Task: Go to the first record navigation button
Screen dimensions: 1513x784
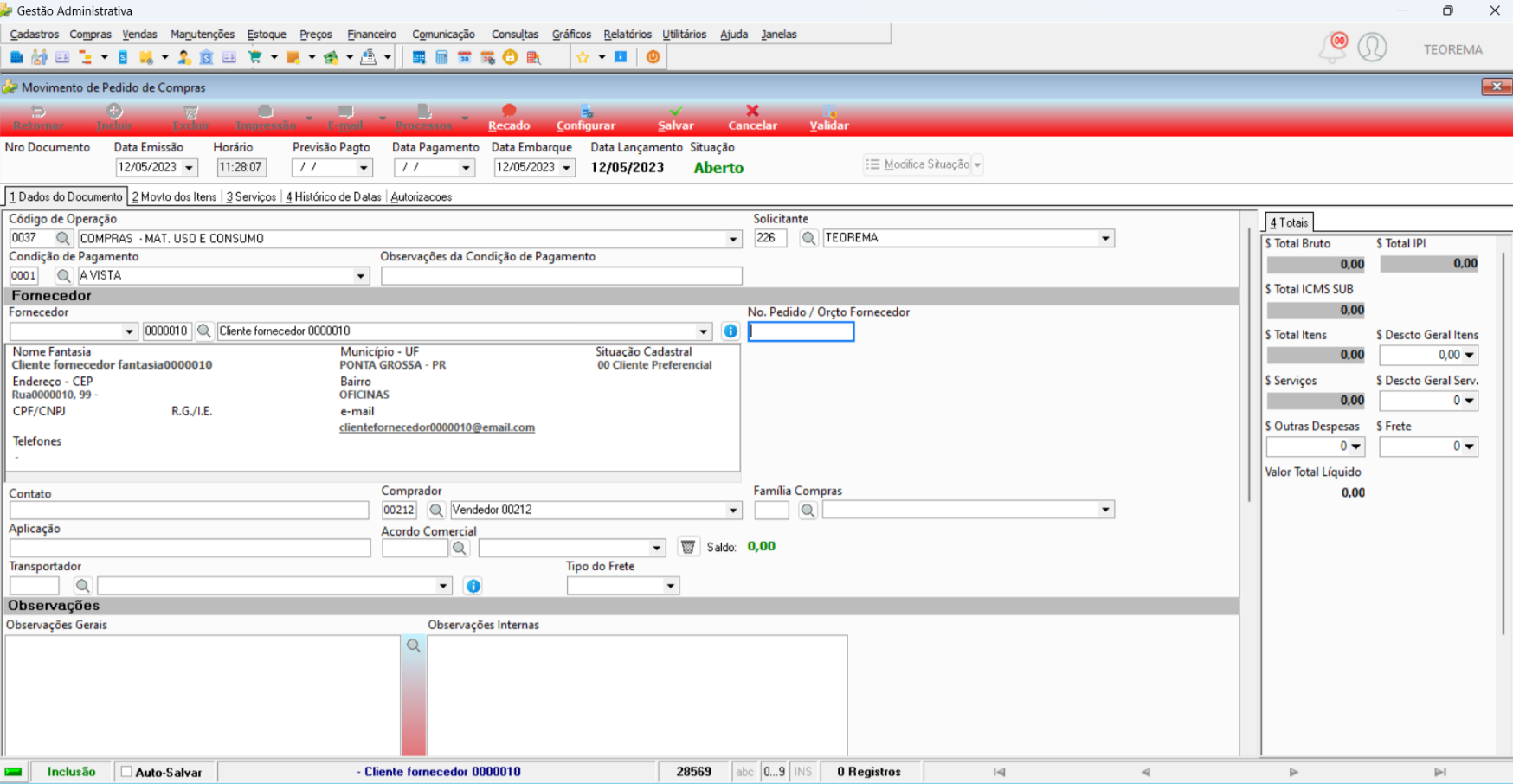Action: click(999, 772)
